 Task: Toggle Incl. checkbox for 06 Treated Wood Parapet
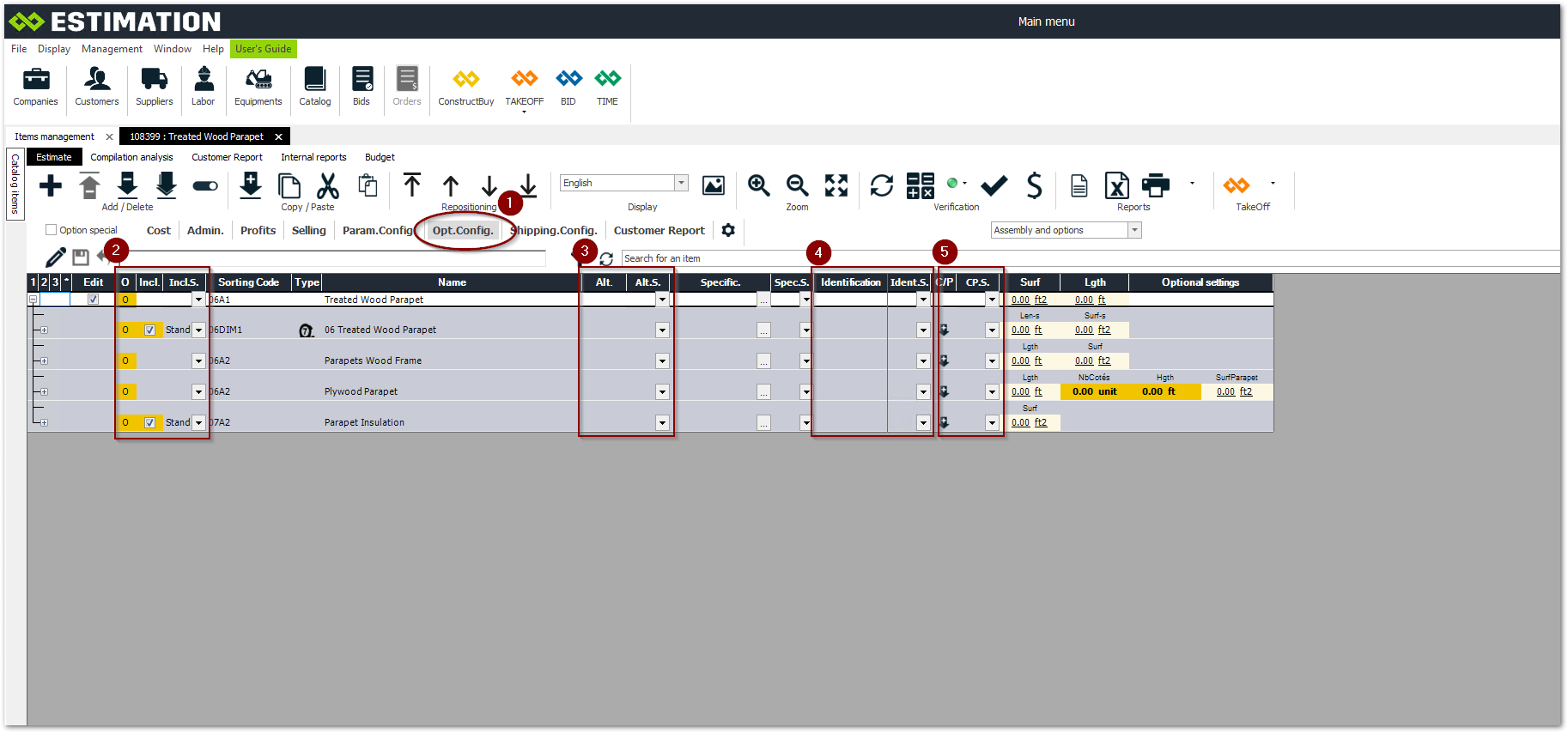point(150,330)
